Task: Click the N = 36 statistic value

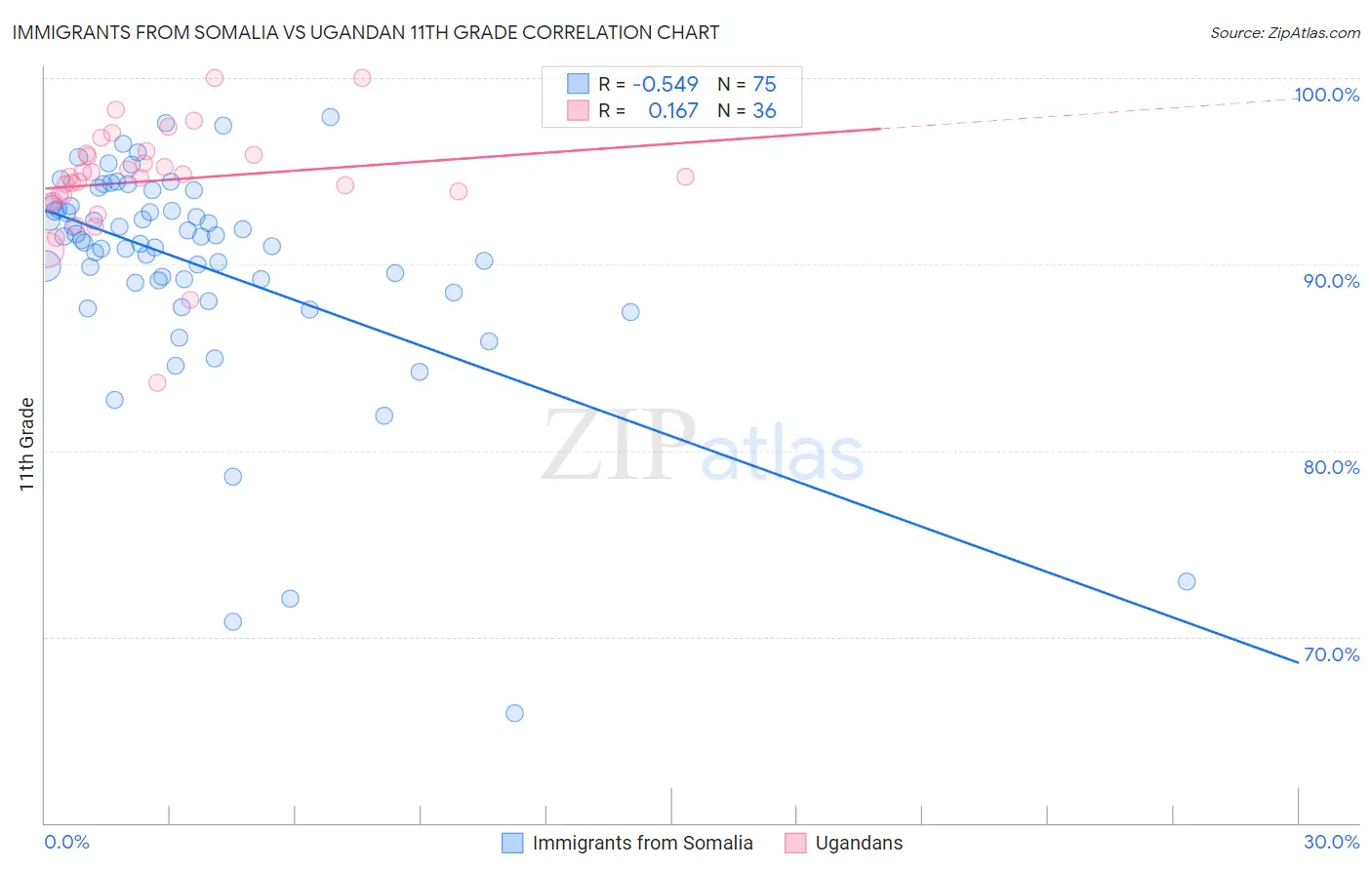Action: coord(747,110)
